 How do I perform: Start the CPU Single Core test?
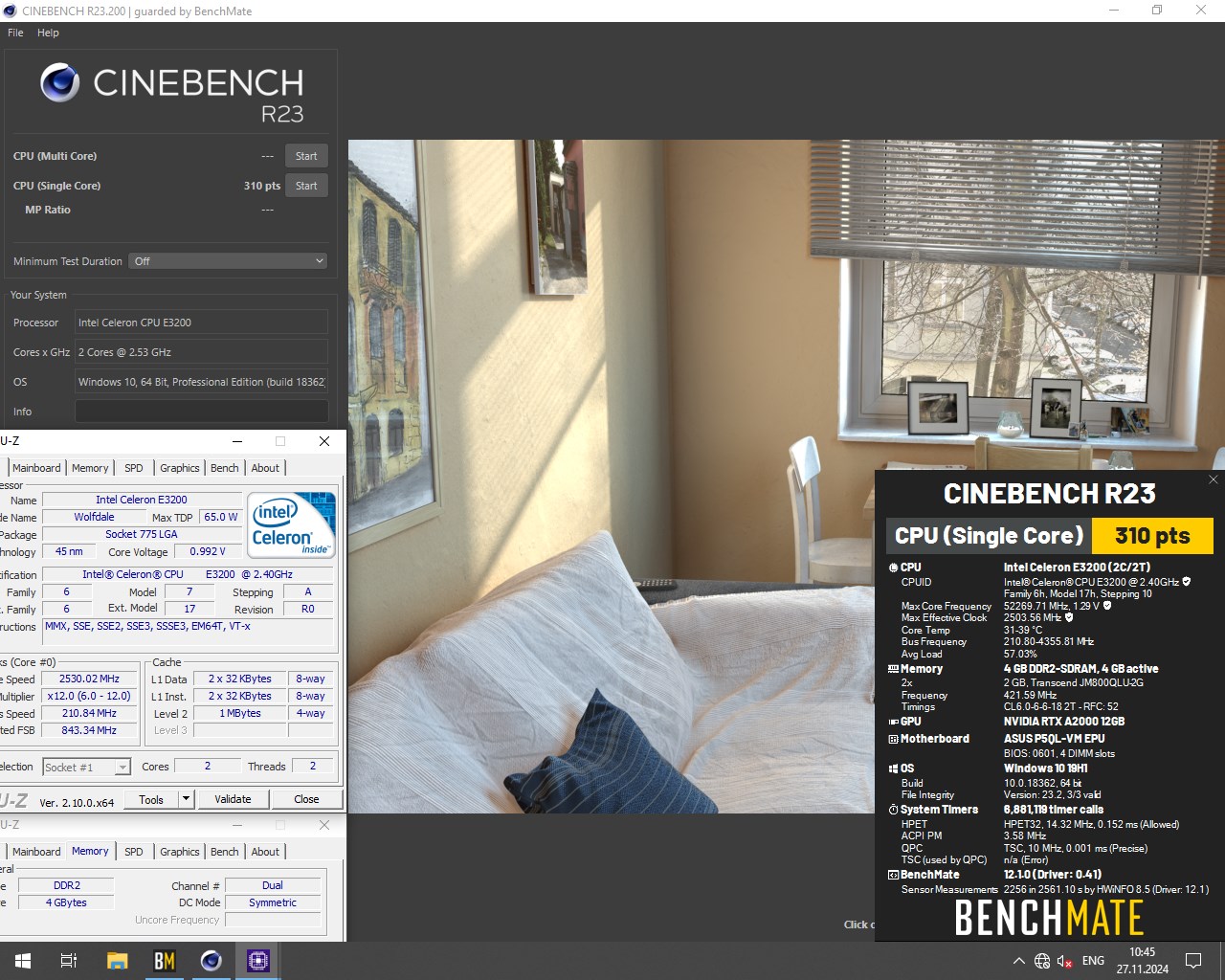pos(306,186)
